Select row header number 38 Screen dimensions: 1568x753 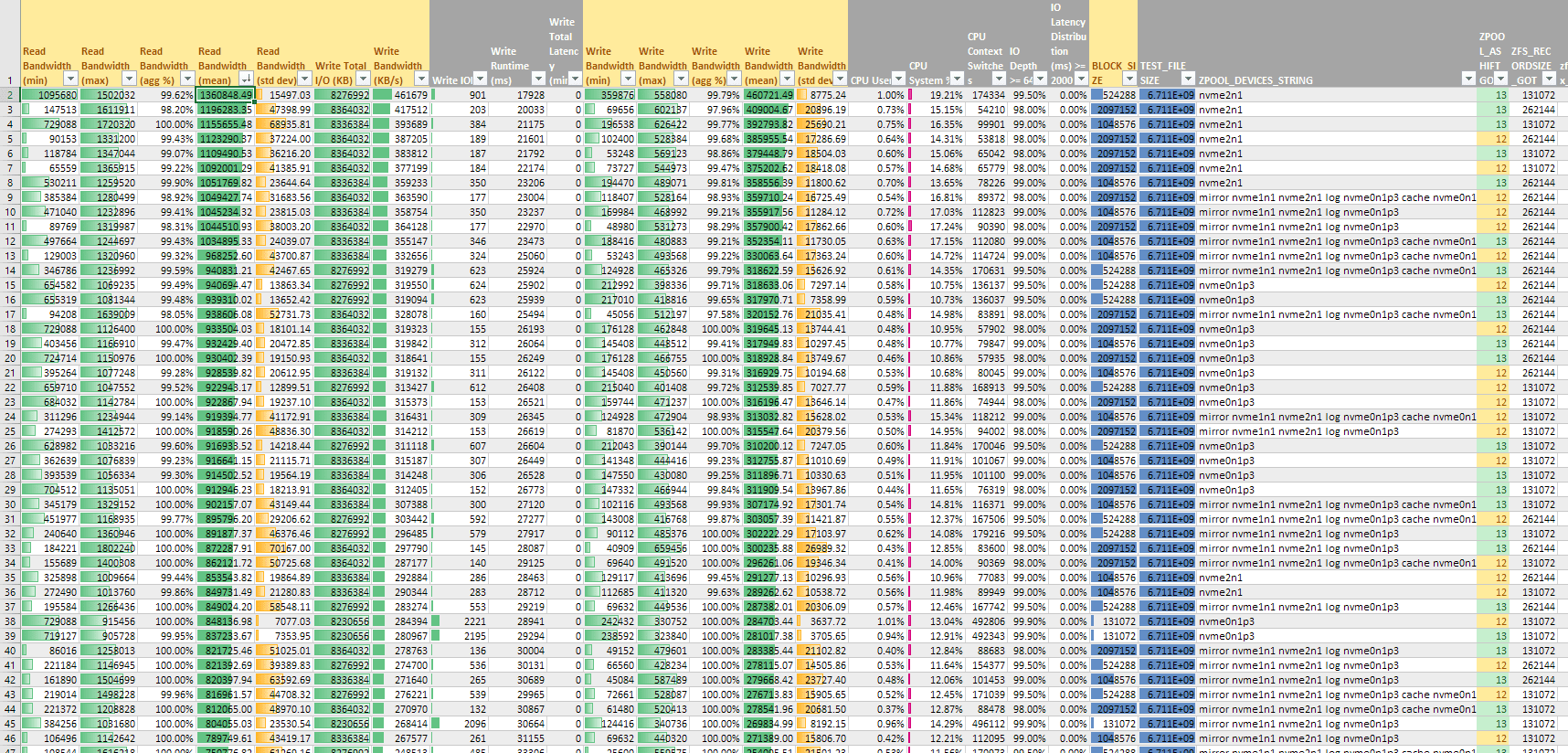tap(10, 621)
